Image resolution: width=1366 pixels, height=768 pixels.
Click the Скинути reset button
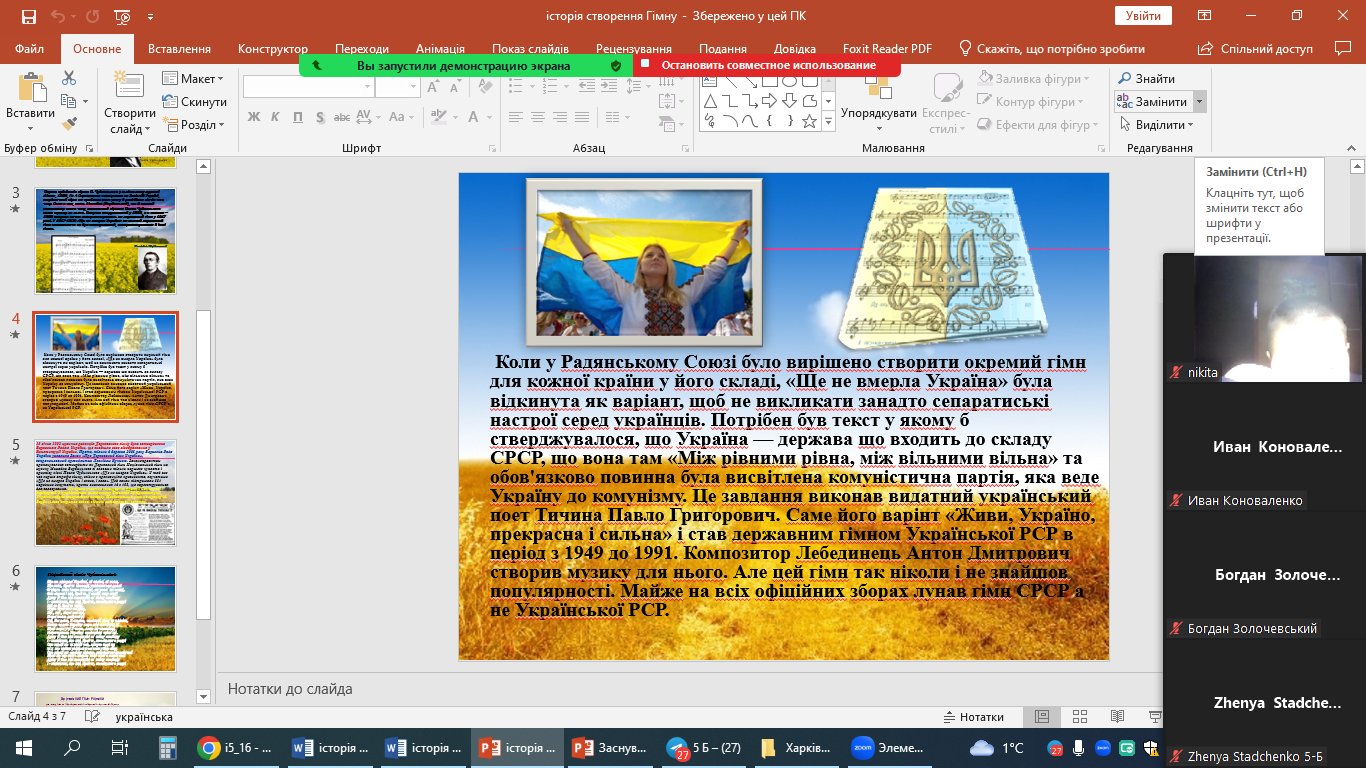tap(194, 102)
